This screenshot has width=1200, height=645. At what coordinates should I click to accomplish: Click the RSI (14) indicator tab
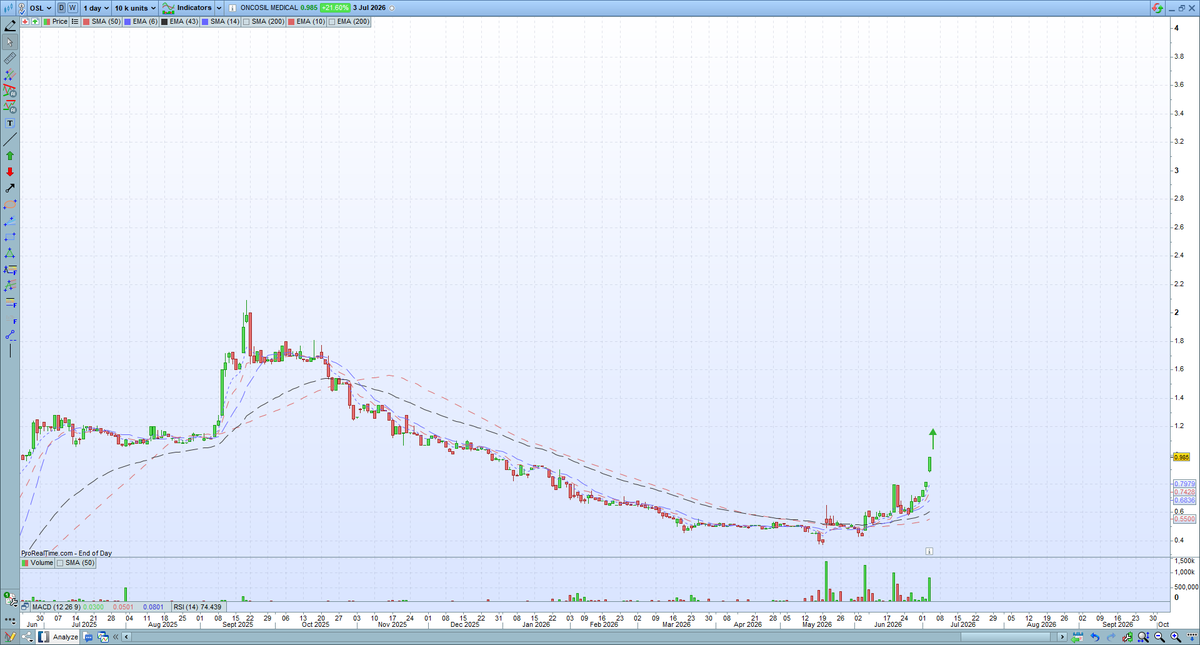(x=197, y=607)
